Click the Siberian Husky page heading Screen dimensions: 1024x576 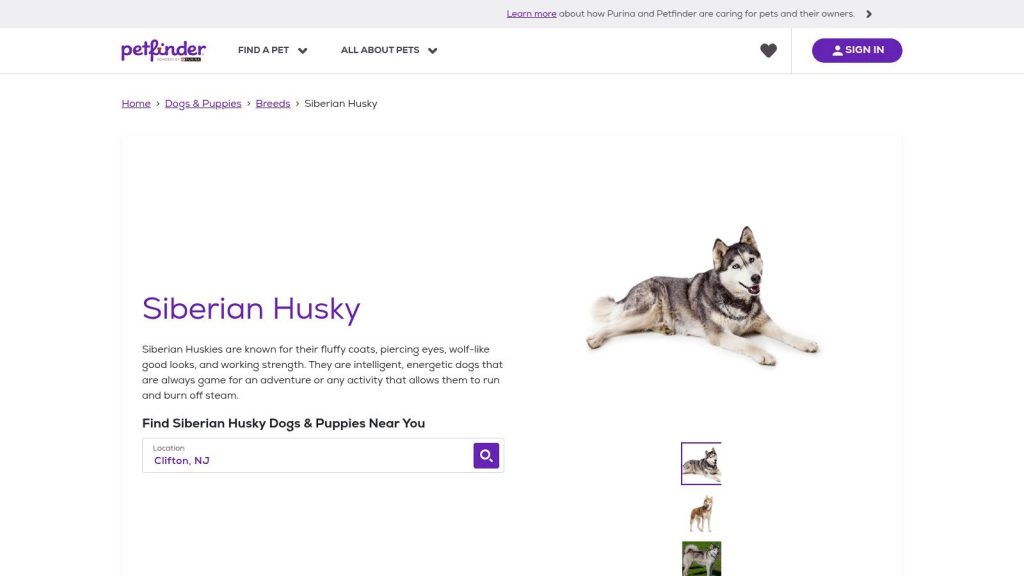[251, 309]
